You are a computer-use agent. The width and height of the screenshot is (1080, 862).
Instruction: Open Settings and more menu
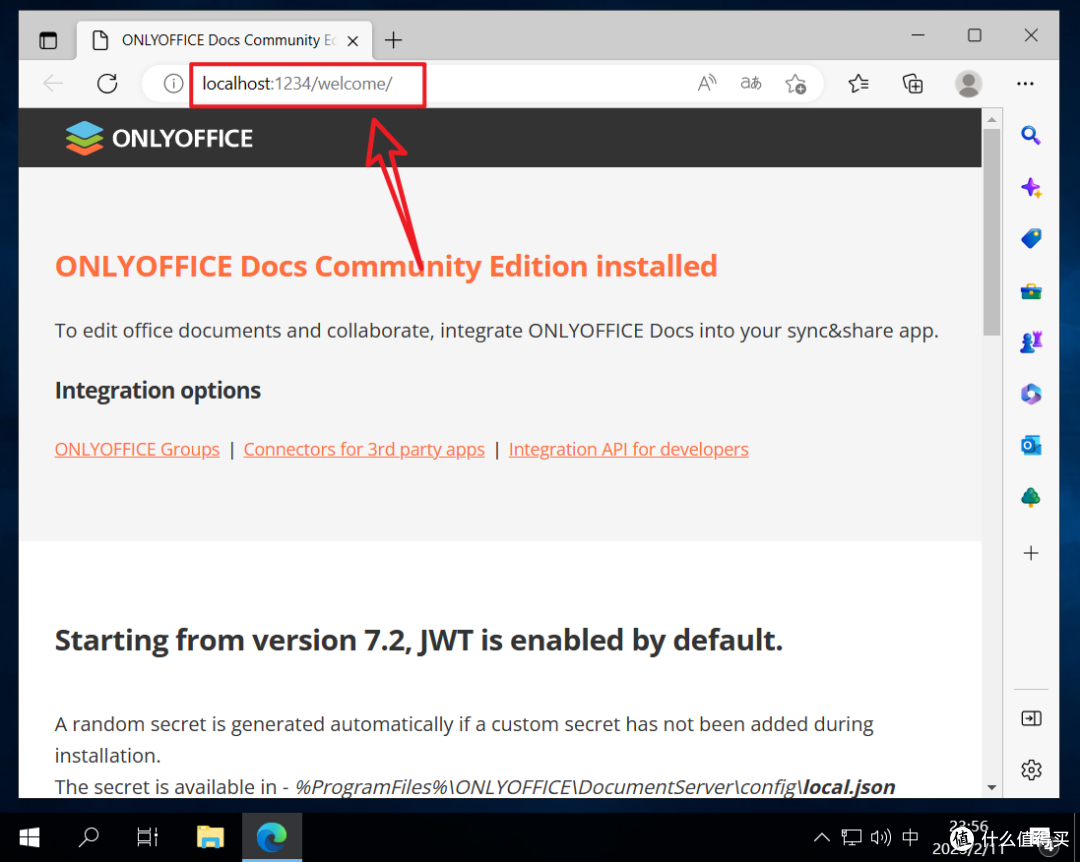tap(1025, 84)
